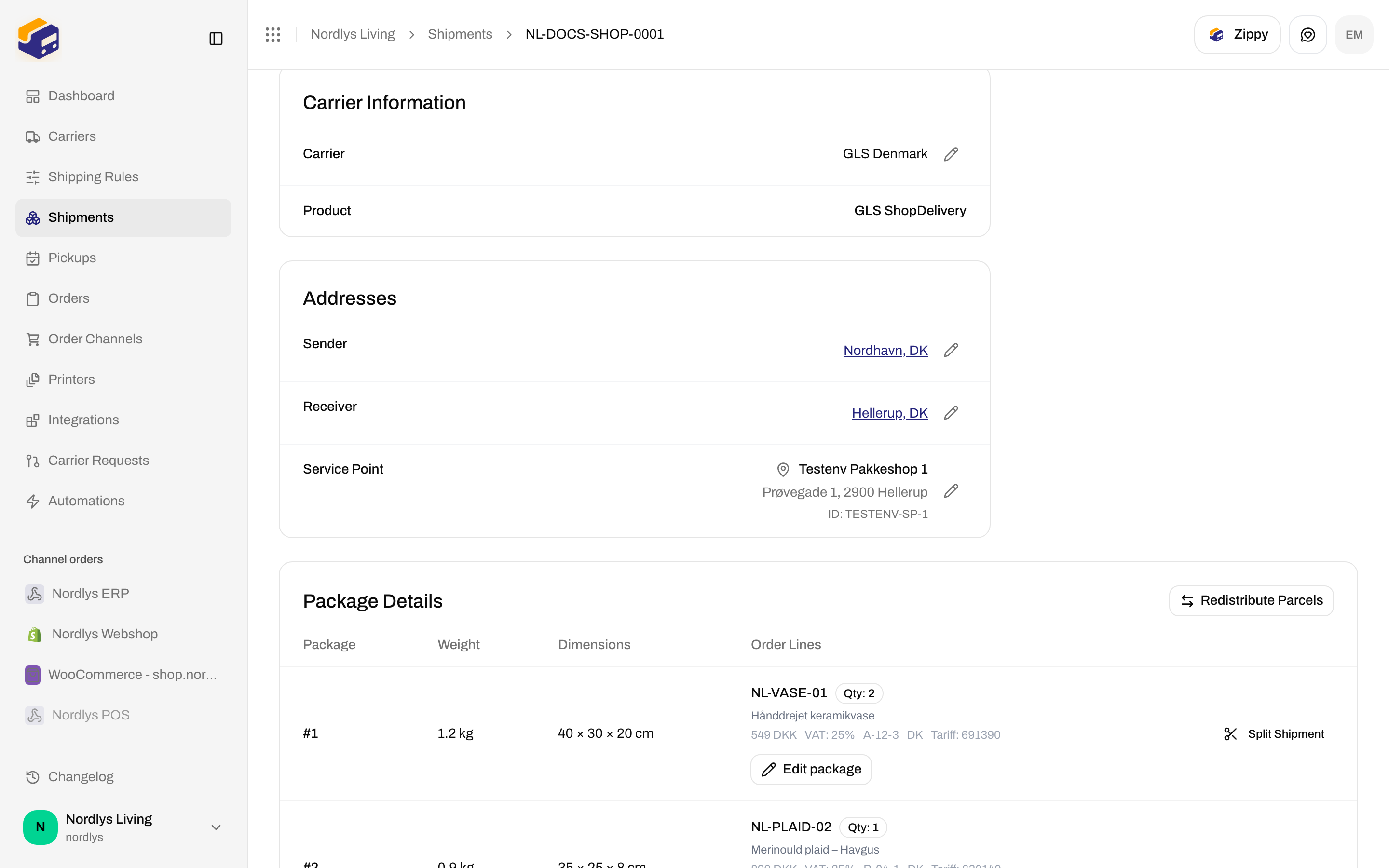Open the Nordlys ERP channel
The width and height of the screenshot is (1389, 868).
click(123, 594)
